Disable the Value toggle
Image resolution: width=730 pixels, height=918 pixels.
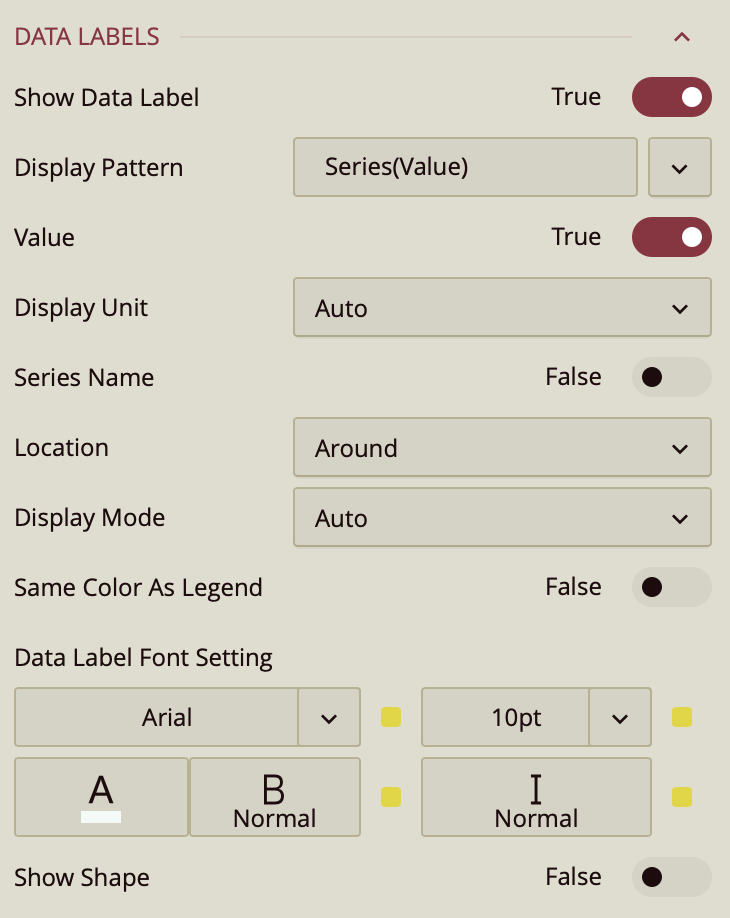pyautogui.click(x=671, y=237)
